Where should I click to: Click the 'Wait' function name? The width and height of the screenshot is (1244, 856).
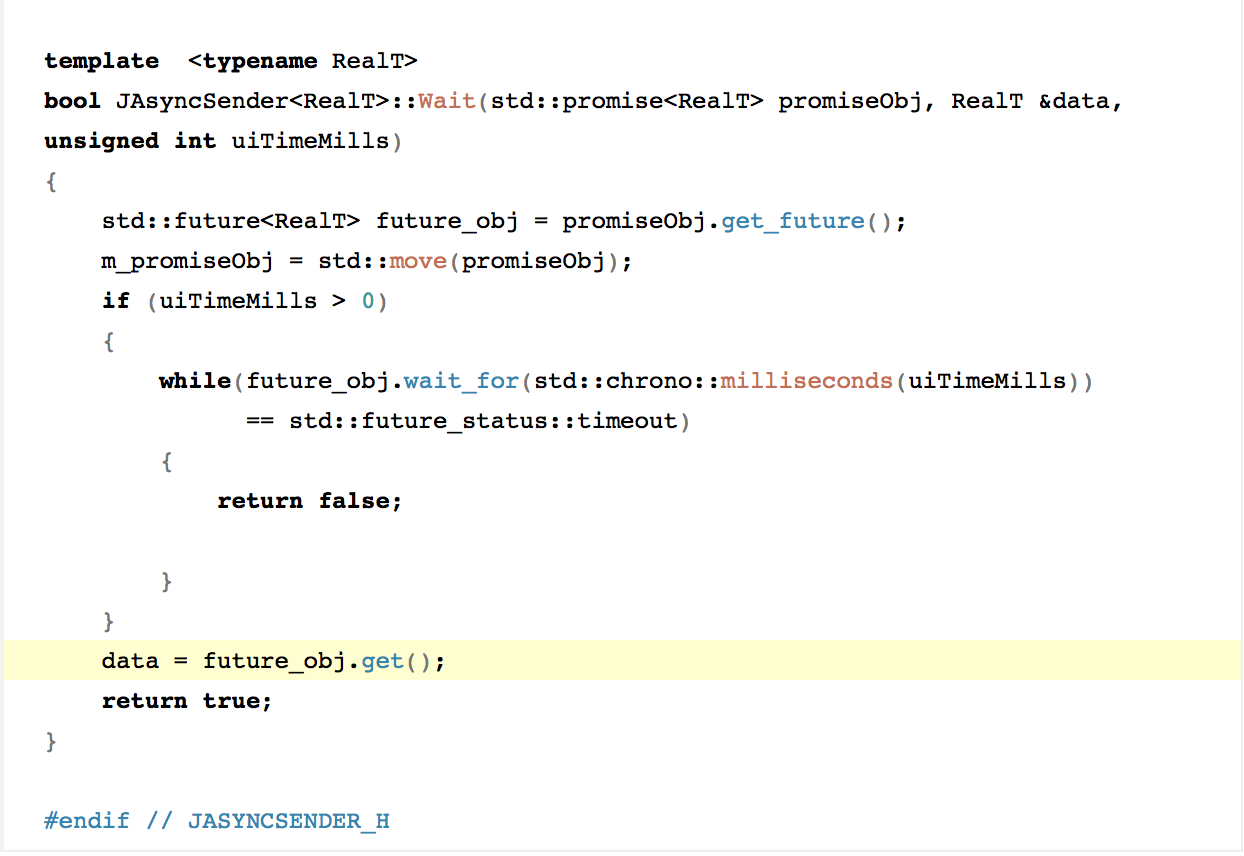point(447,101)
